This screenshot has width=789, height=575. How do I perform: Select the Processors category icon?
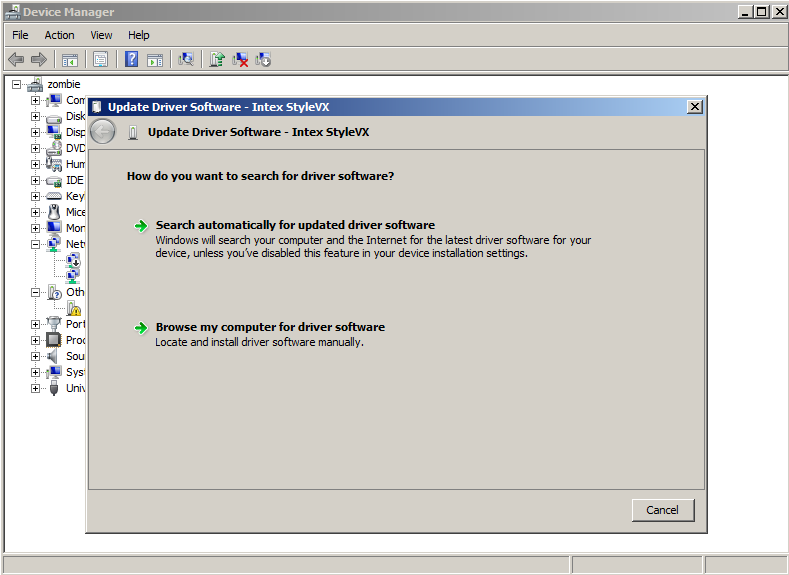[x=54, y=340]
